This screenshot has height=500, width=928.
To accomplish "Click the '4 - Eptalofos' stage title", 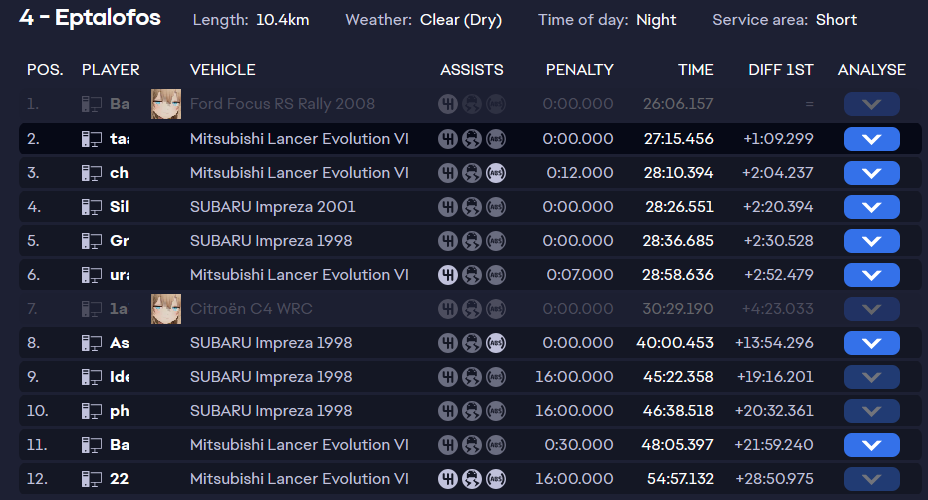I will 89,18.
